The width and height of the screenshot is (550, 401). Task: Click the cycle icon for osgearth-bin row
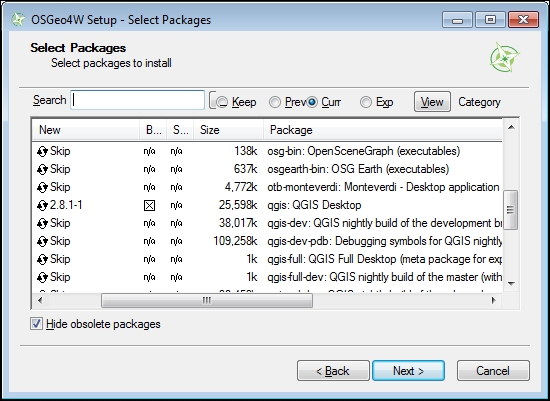(x=42, y=169)
